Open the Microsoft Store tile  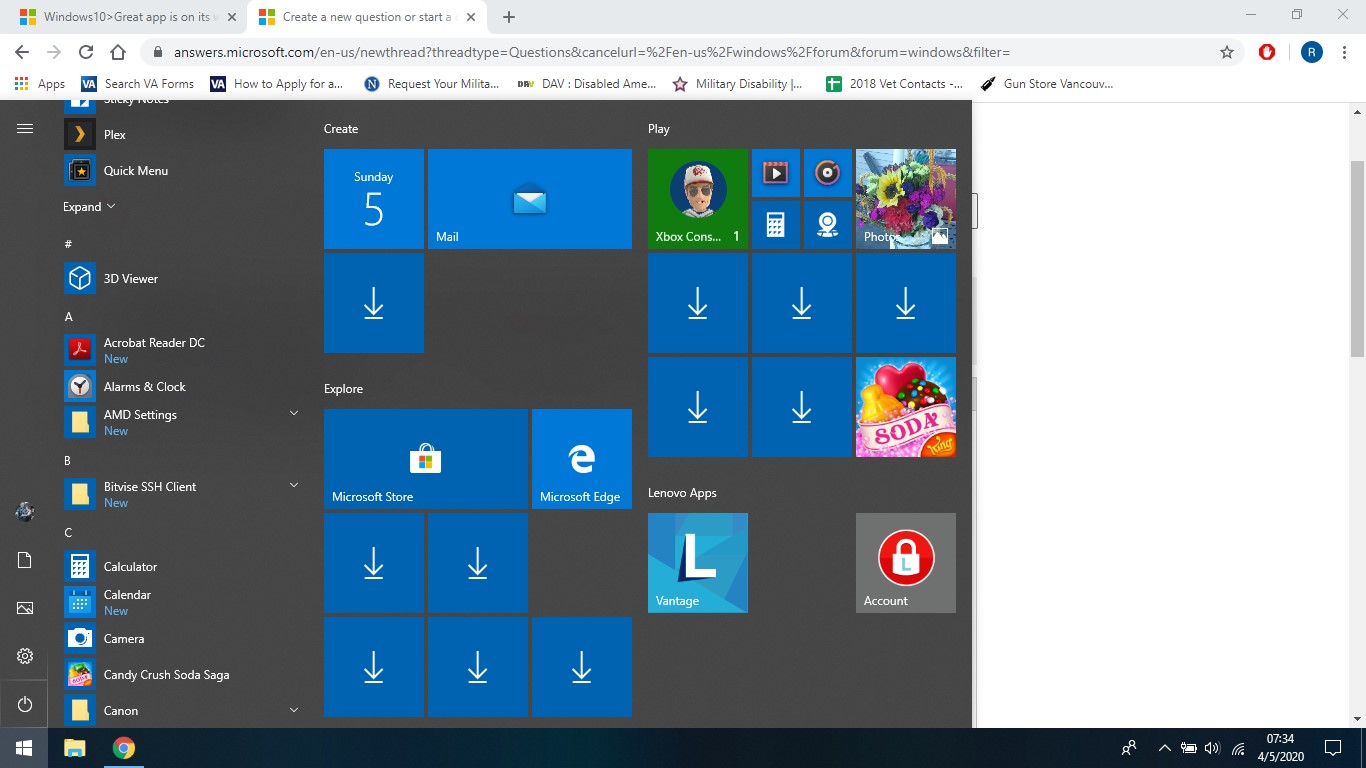[x=426, y=459]
